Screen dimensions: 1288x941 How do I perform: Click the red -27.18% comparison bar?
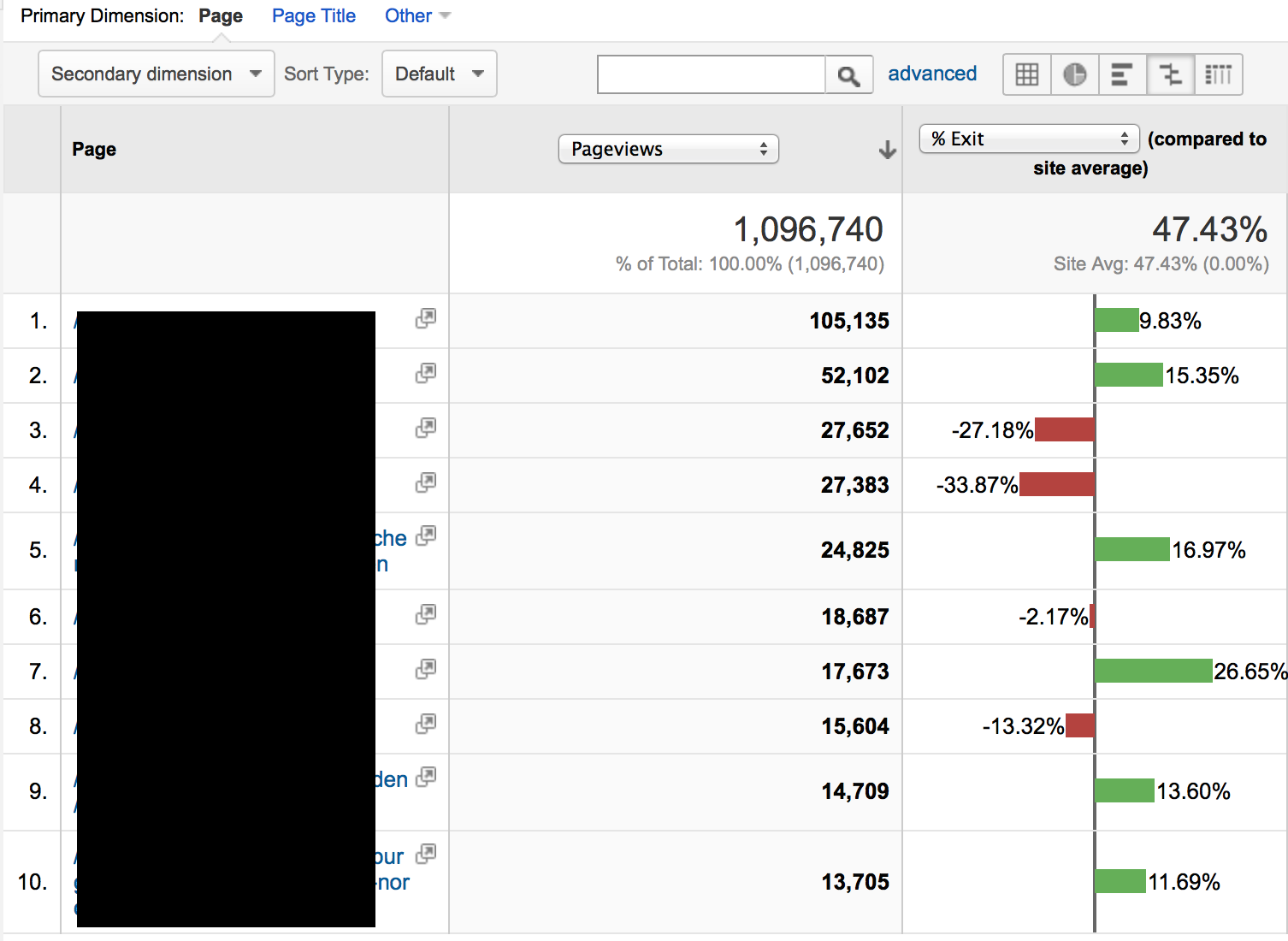(1064, 429)
